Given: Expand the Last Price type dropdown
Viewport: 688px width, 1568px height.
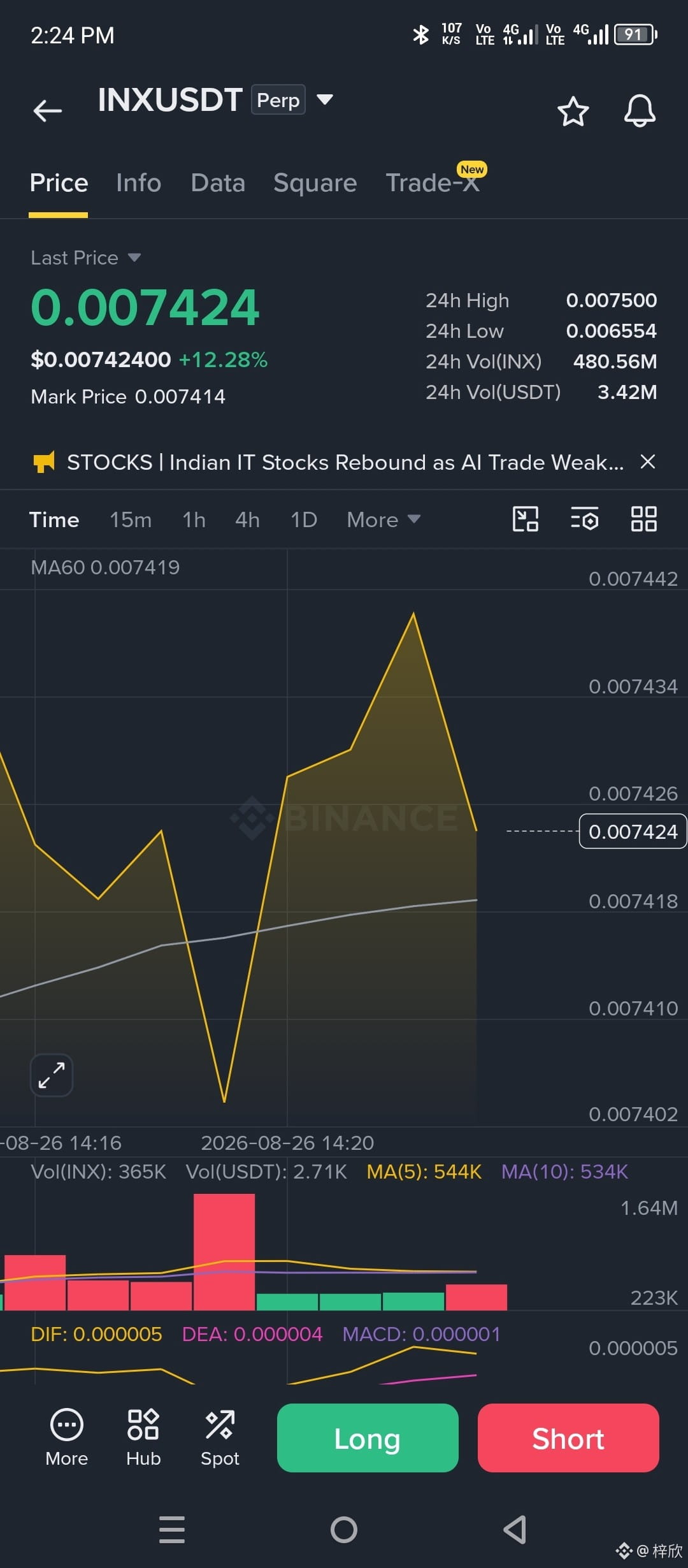Looking at the screenshot, I should point(134,258).
